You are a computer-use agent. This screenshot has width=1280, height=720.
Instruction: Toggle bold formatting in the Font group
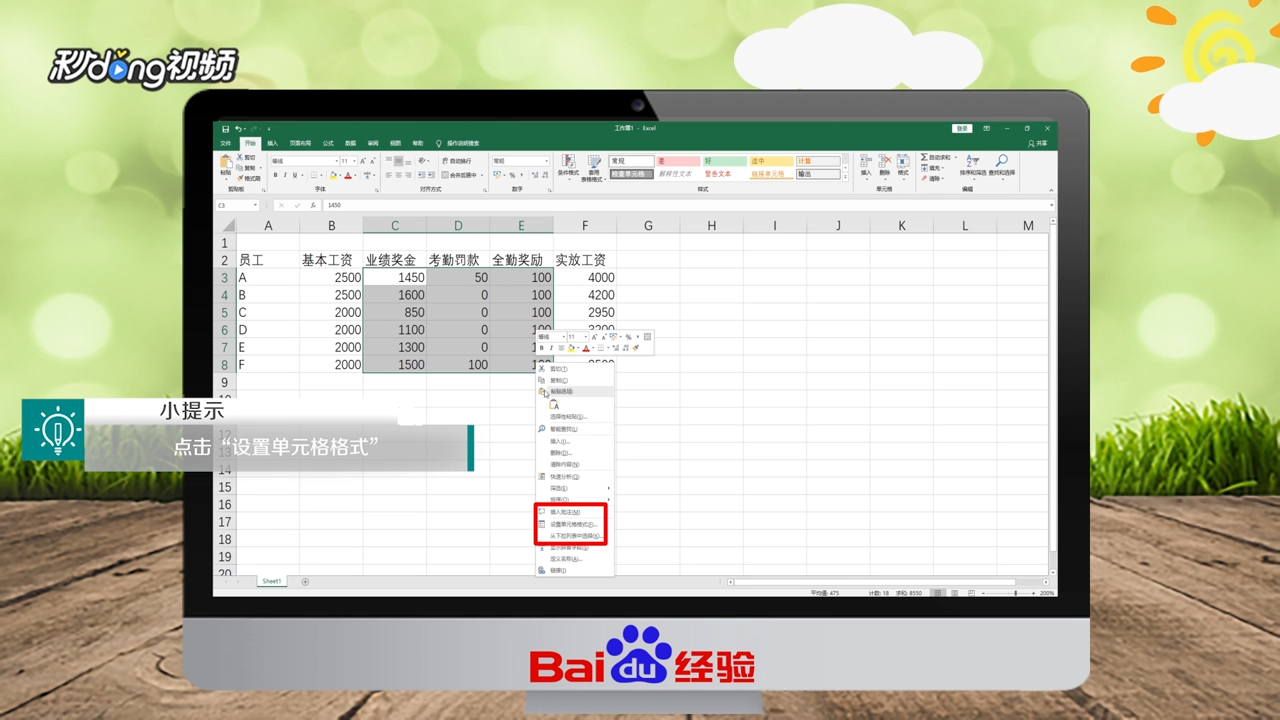click(x=276, y=174)
